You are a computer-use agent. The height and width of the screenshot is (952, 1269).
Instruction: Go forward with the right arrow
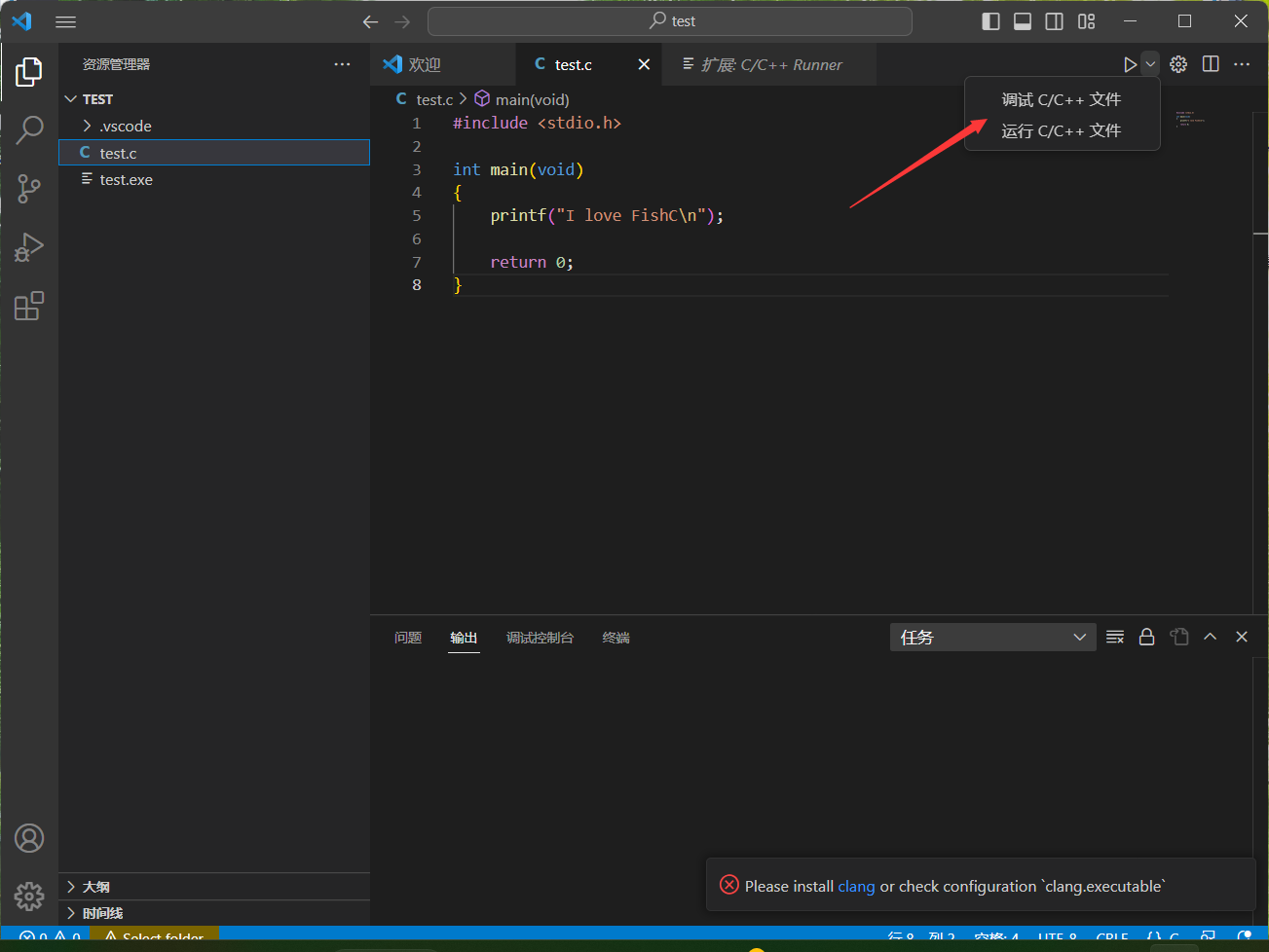point(402,21)
